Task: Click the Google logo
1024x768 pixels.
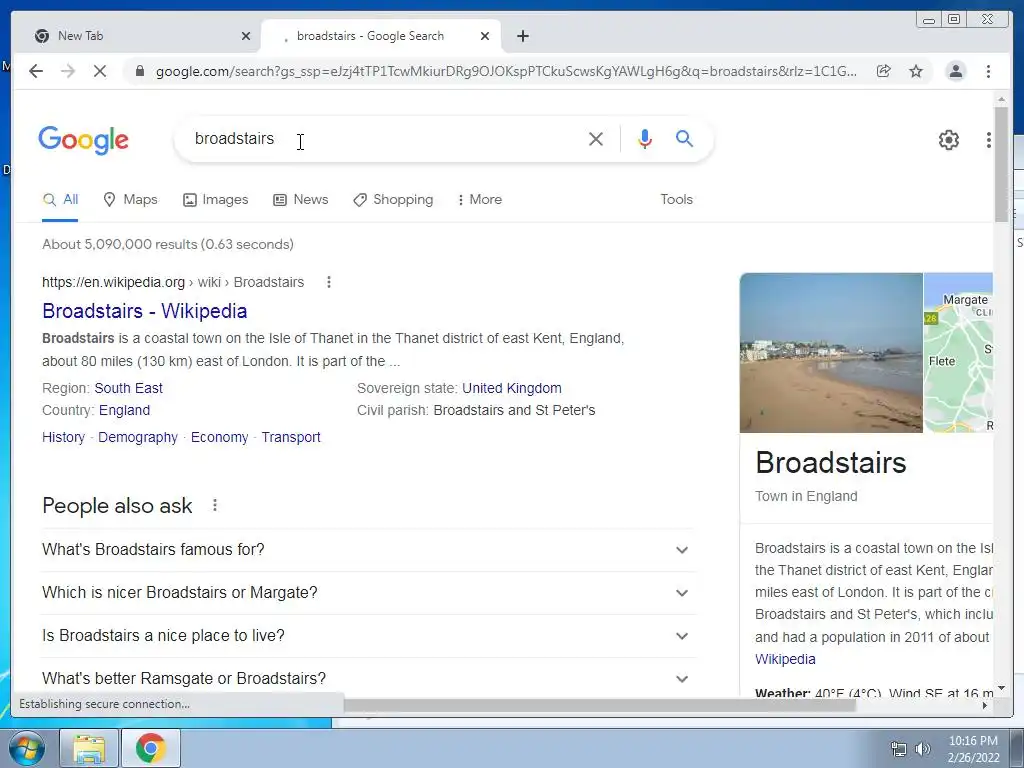Action: (x=84, y=140)
